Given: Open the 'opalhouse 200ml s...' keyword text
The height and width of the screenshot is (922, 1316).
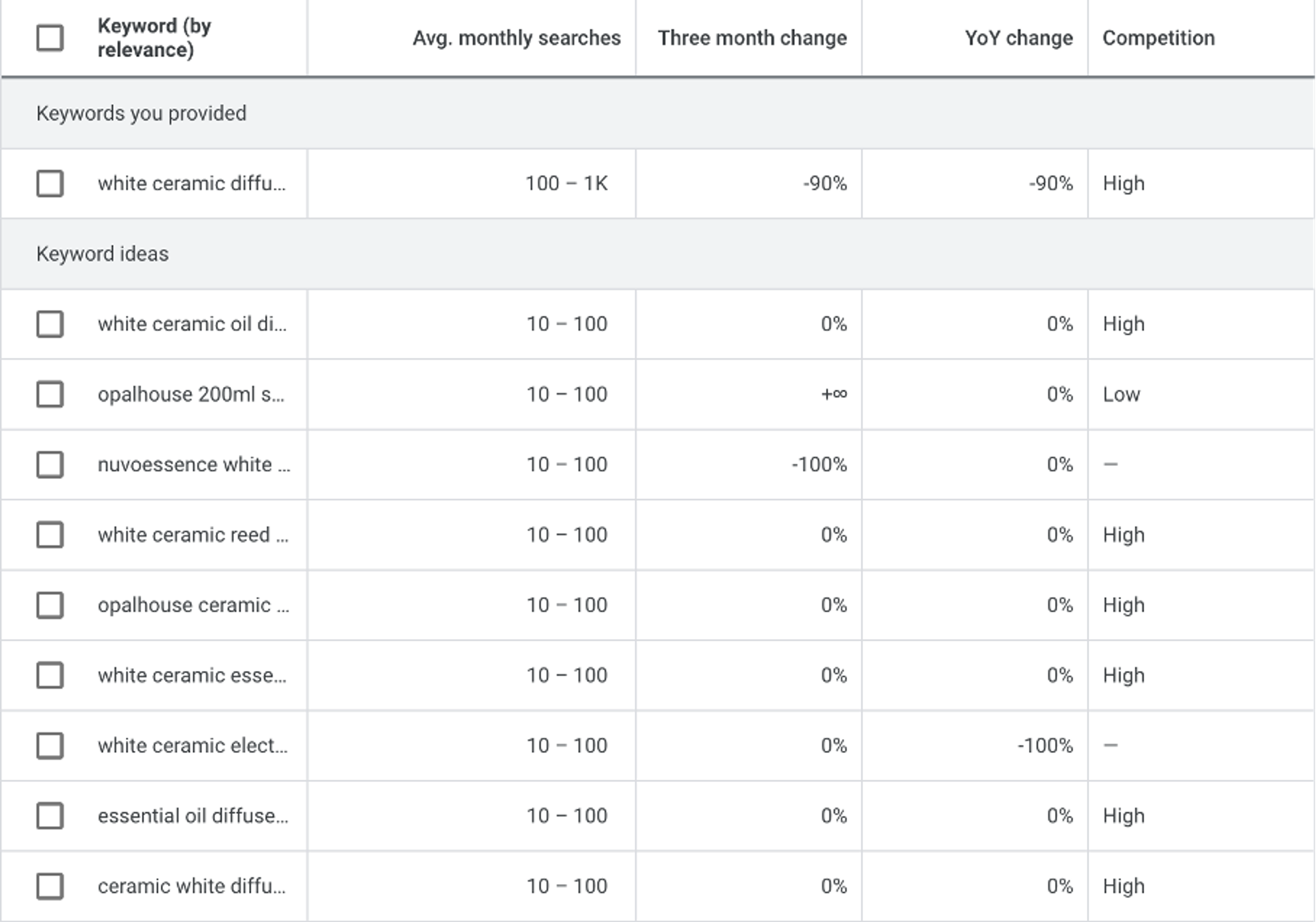Looking at the screenshot, I should 191,395.
